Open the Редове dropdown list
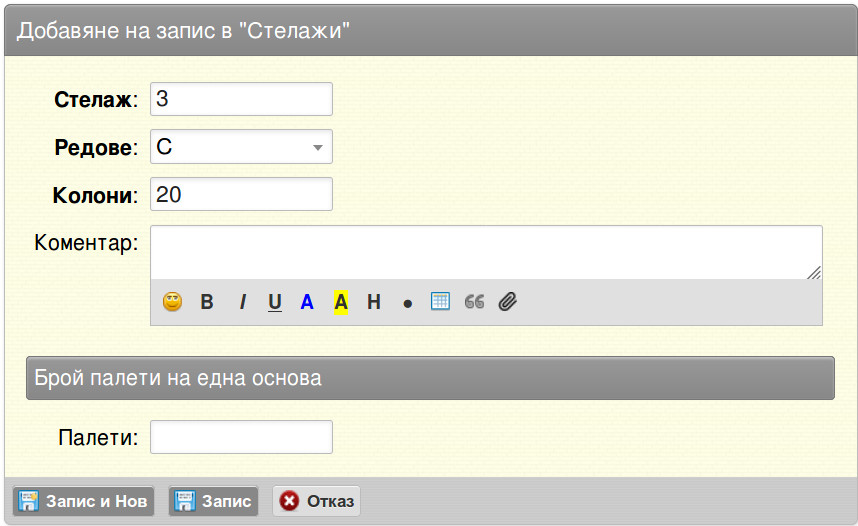 click(241, 147)
